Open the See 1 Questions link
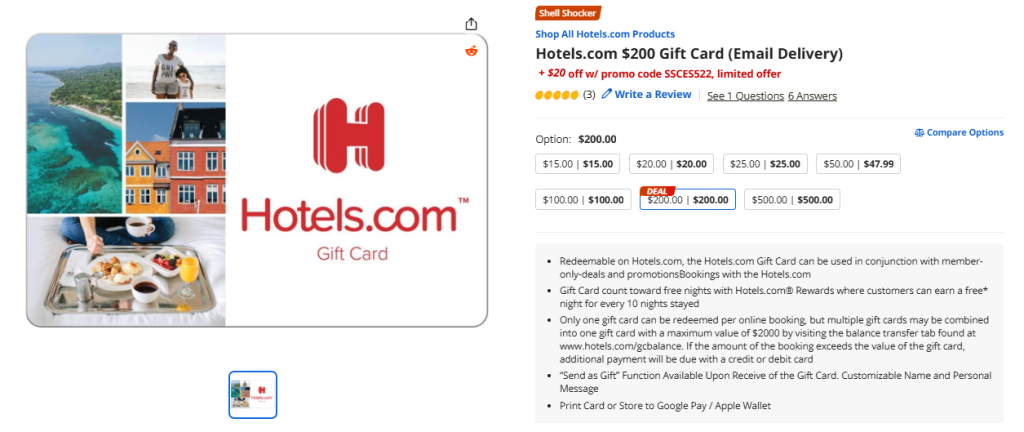The width and height of the screenshot is (1024, 432). click(744, 96)
